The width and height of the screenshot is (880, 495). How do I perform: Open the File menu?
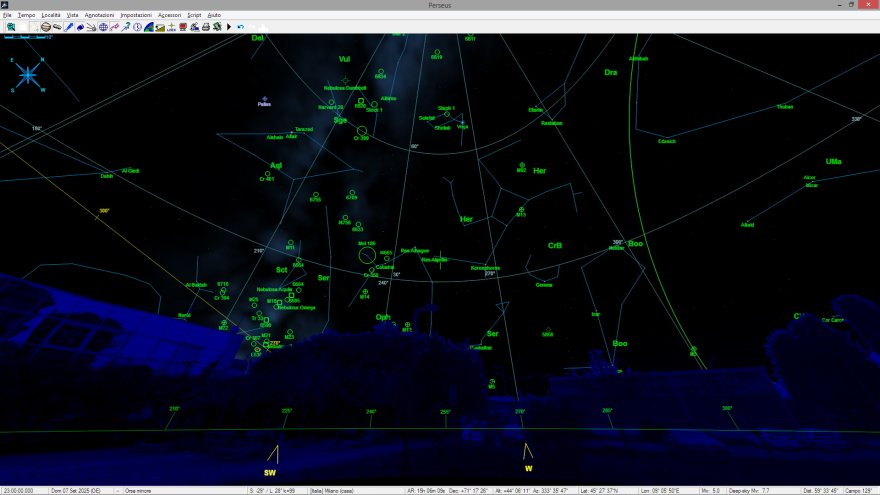point(8,16)
